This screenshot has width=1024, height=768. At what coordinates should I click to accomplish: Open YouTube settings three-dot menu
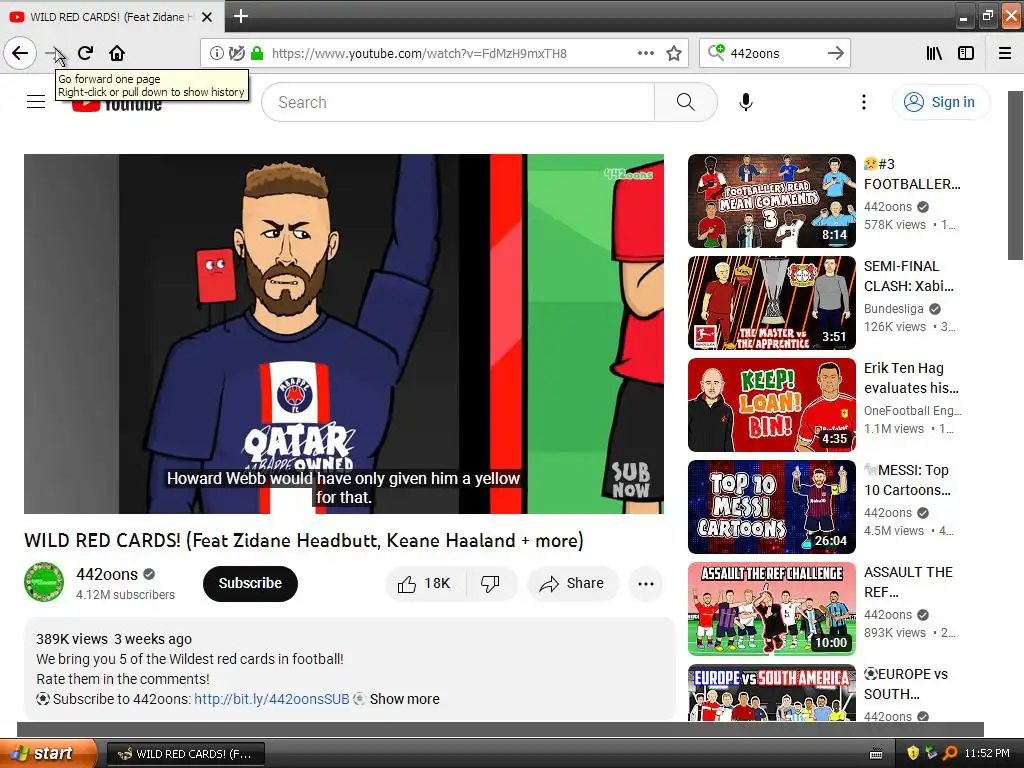tap(863, 102)
